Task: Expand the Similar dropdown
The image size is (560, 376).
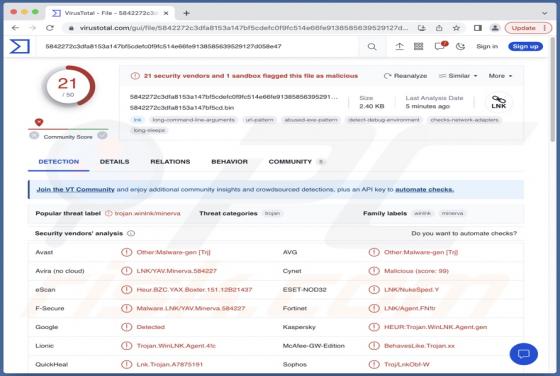Action: (x=458, y=76)
